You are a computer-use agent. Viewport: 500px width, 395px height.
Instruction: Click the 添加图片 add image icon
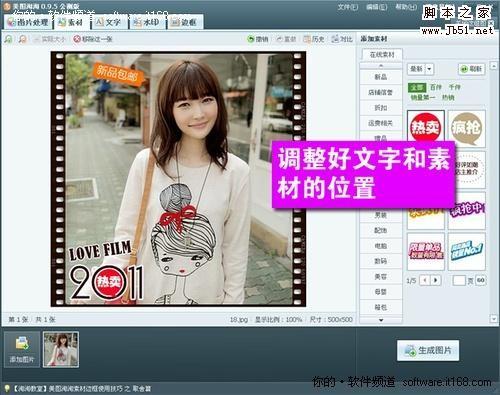point(22,349)
